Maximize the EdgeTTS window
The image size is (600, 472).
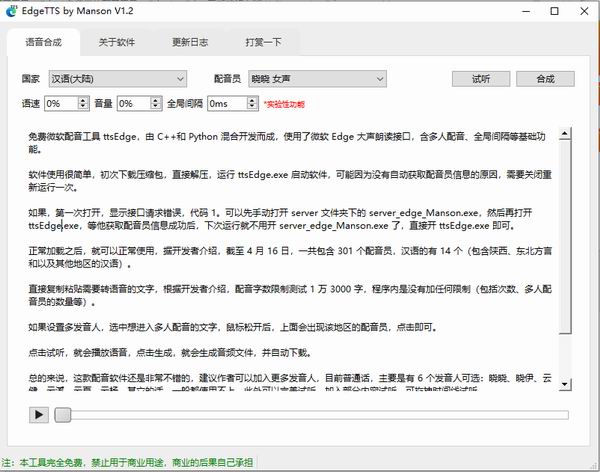click(554, 11)
